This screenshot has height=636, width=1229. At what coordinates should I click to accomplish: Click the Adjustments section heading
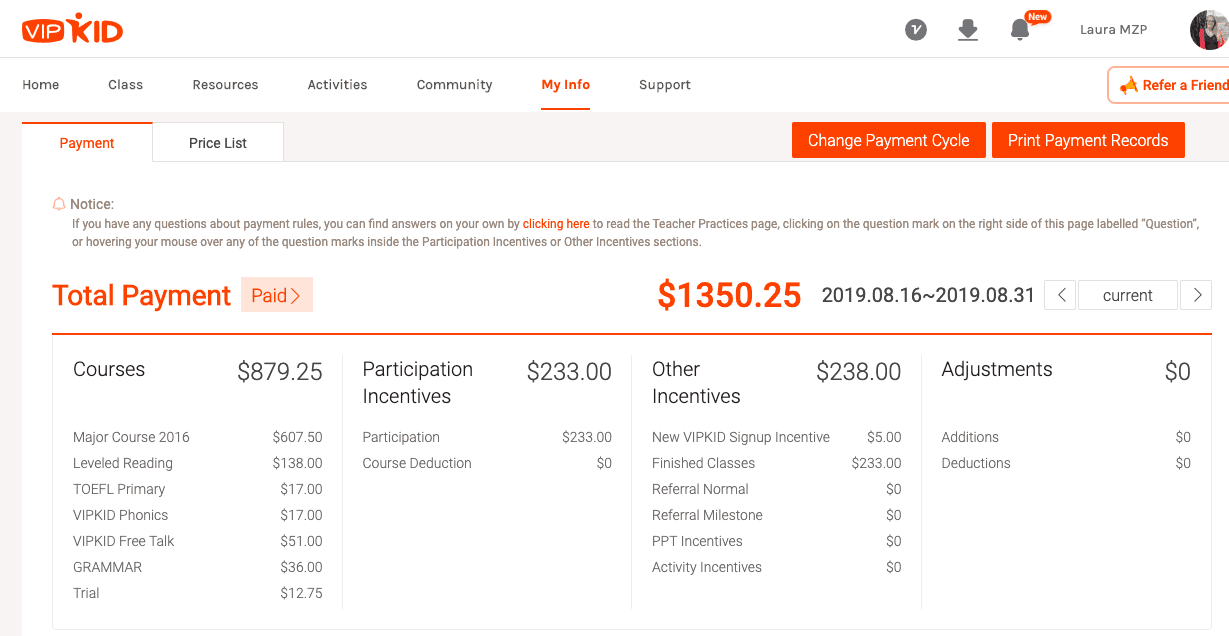click(997, 369)
